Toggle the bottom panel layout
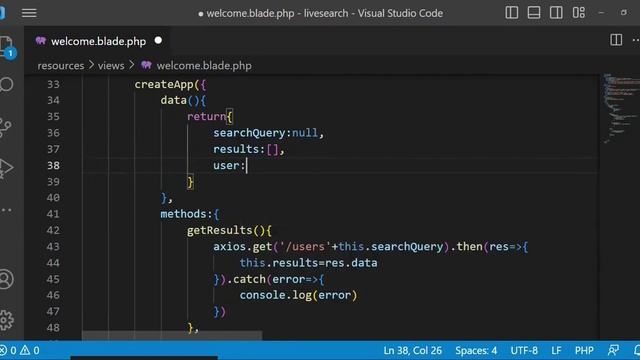640x360 pixels. [534, 13]
